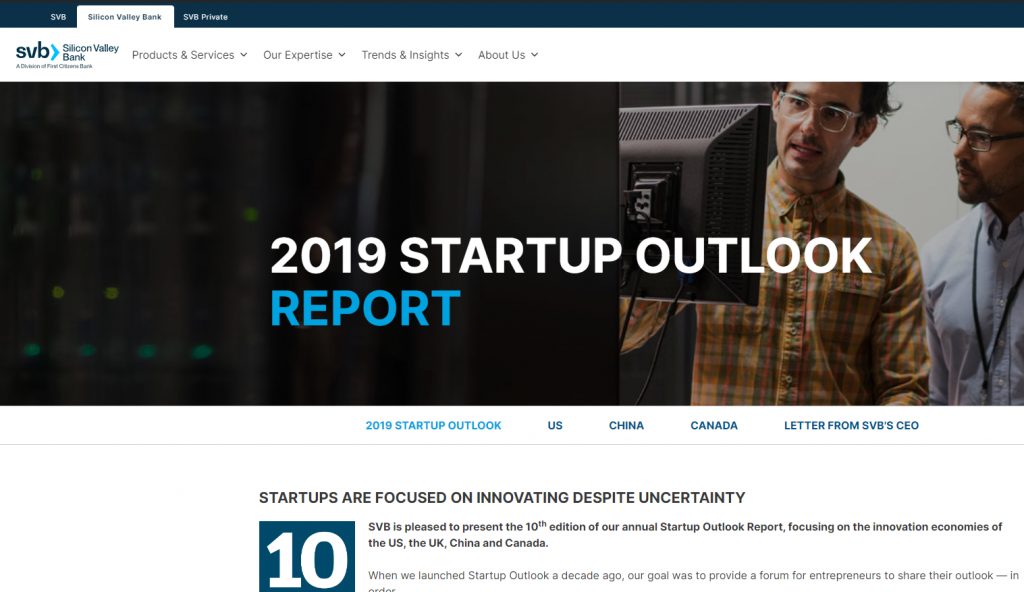
Task: Click the Startups Are Focused on Innovating heading
Action: point(502,497)
